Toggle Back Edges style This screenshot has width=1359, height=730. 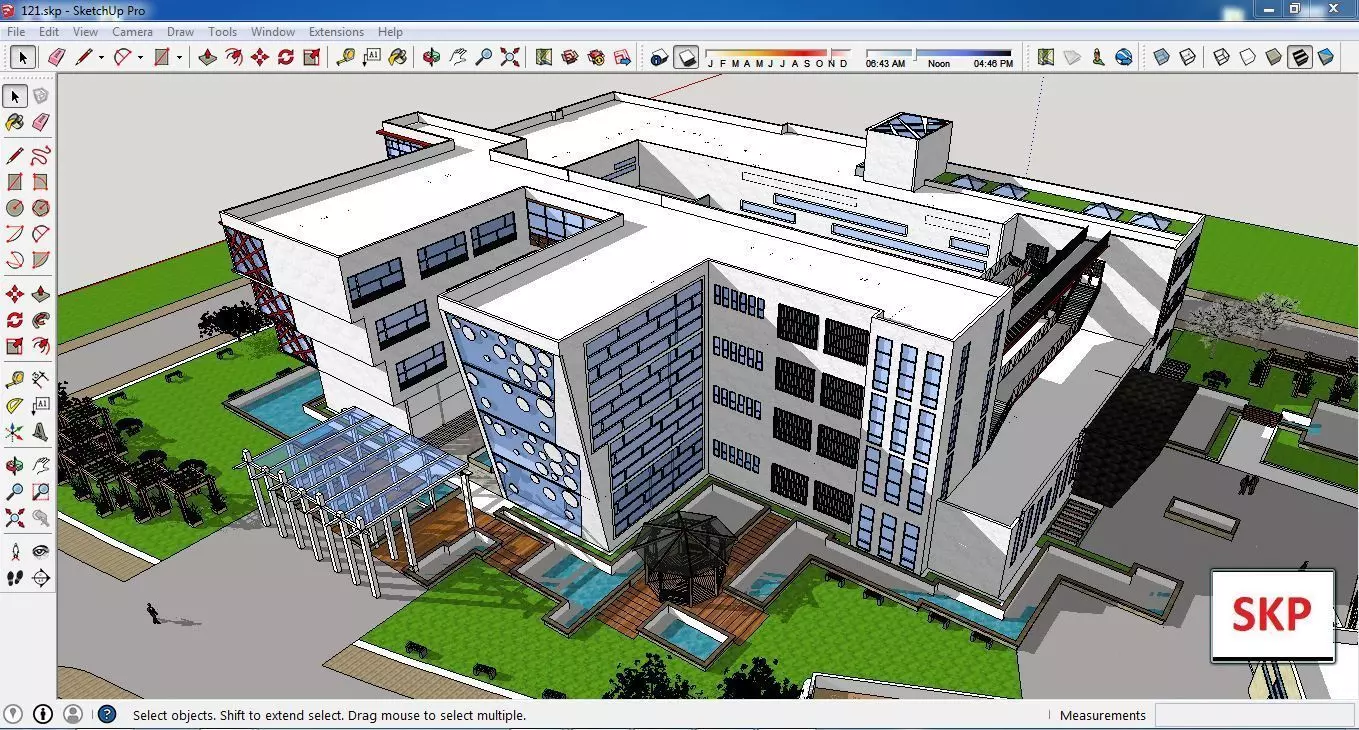(1187, 57)
